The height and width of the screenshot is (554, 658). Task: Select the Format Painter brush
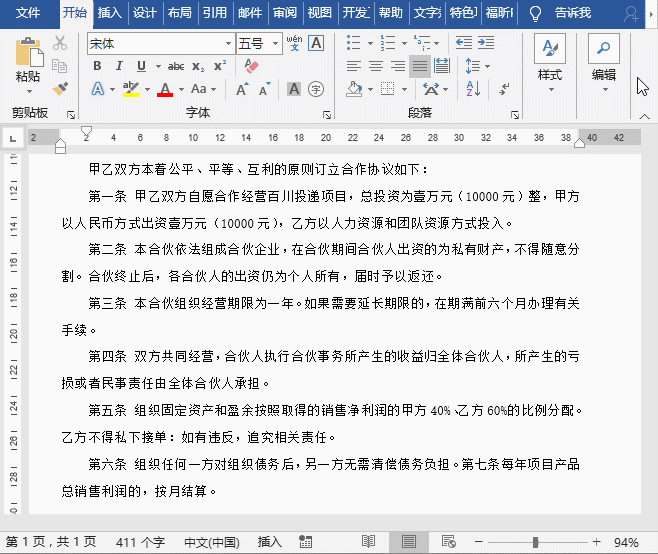pos(60,89)
